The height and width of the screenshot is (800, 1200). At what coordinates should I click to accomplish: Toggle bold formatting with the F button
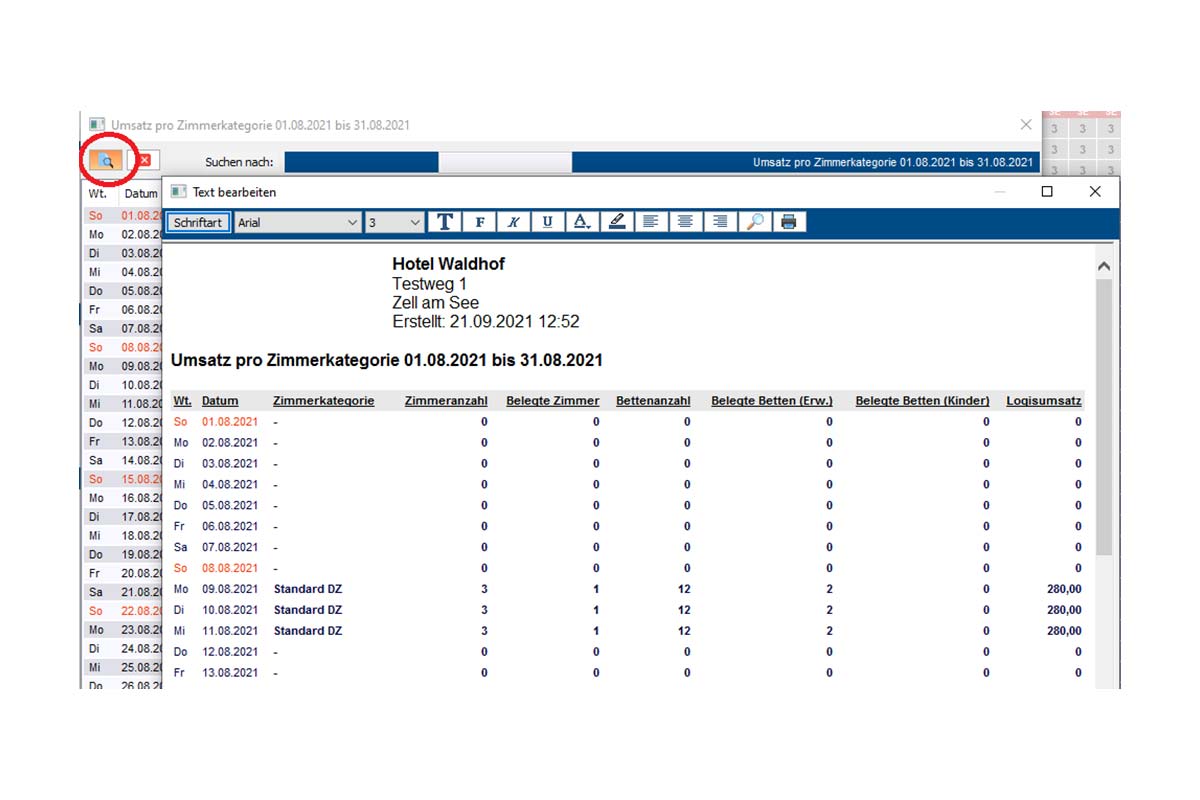480,222
